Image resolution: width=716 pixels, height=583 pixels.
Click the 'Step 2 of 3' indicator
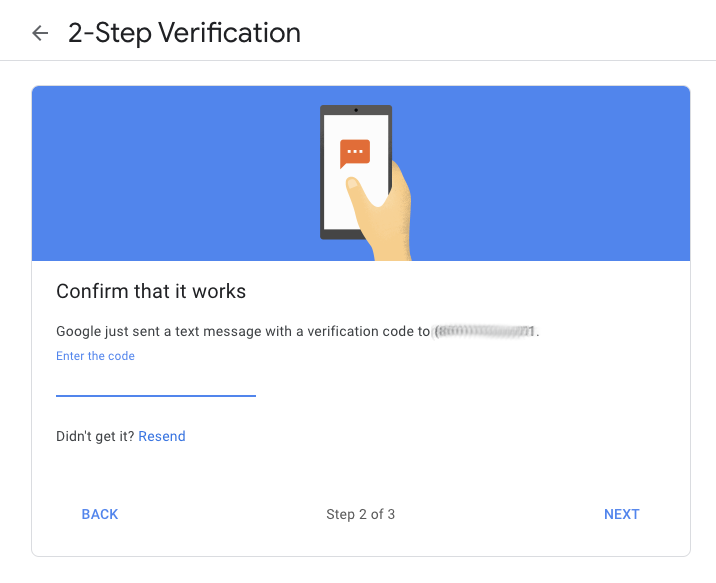pos(360,515)
